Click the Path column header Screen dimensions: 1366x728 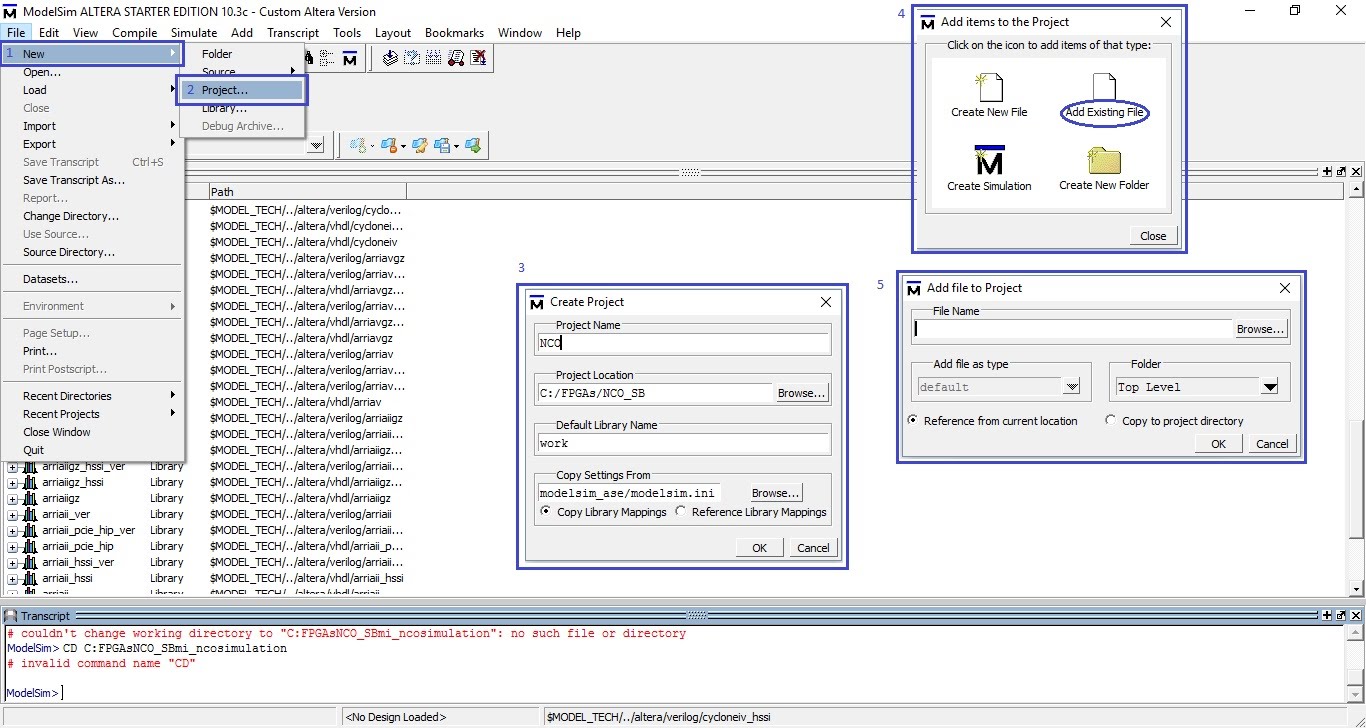click(x=306, y=191)
